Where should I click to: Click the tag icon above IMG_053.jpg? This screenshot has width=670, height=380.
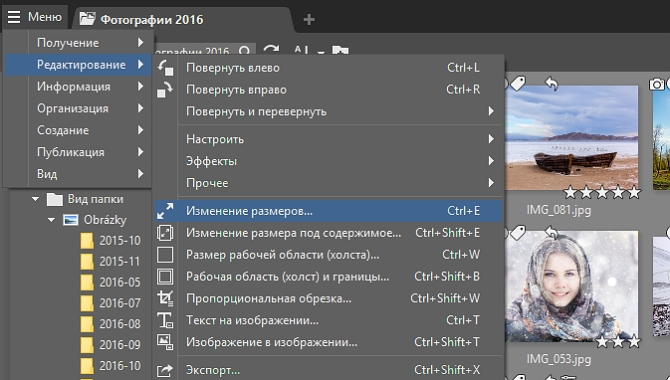(518, 232)
